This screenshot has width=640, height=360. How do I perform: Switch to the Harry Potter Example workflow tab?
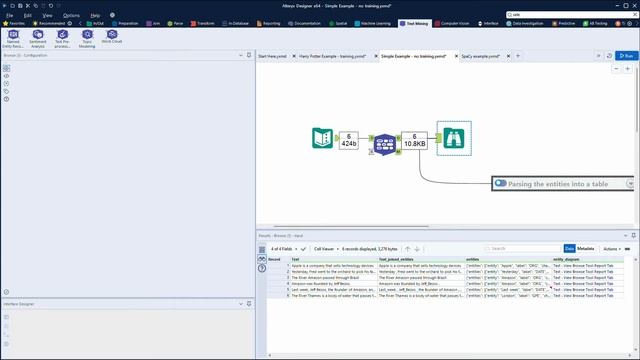coord(332,56)
